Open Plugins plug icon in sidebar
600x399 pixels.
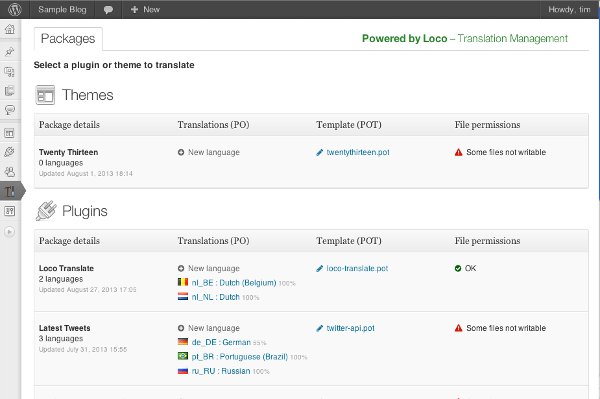[x=10, y=152]
